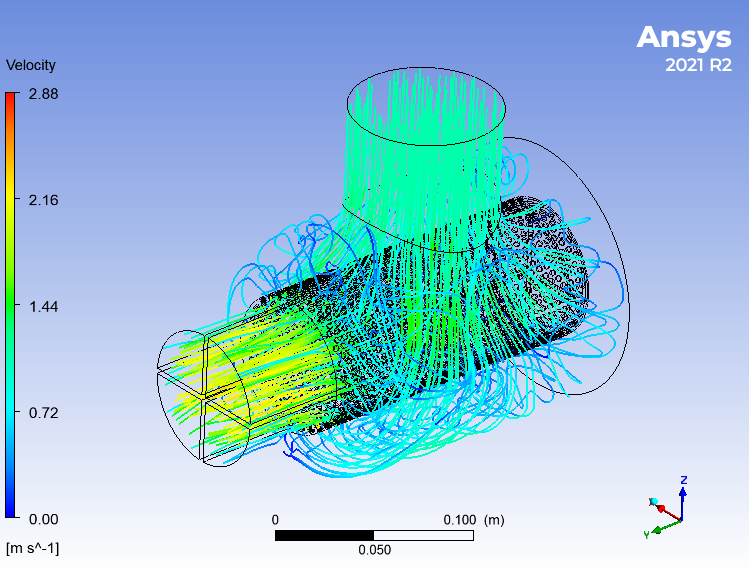The height and width of the screenshot is (575, 749).
Task: Select the Velocity legend title
Action: click(x=31, y=65)
